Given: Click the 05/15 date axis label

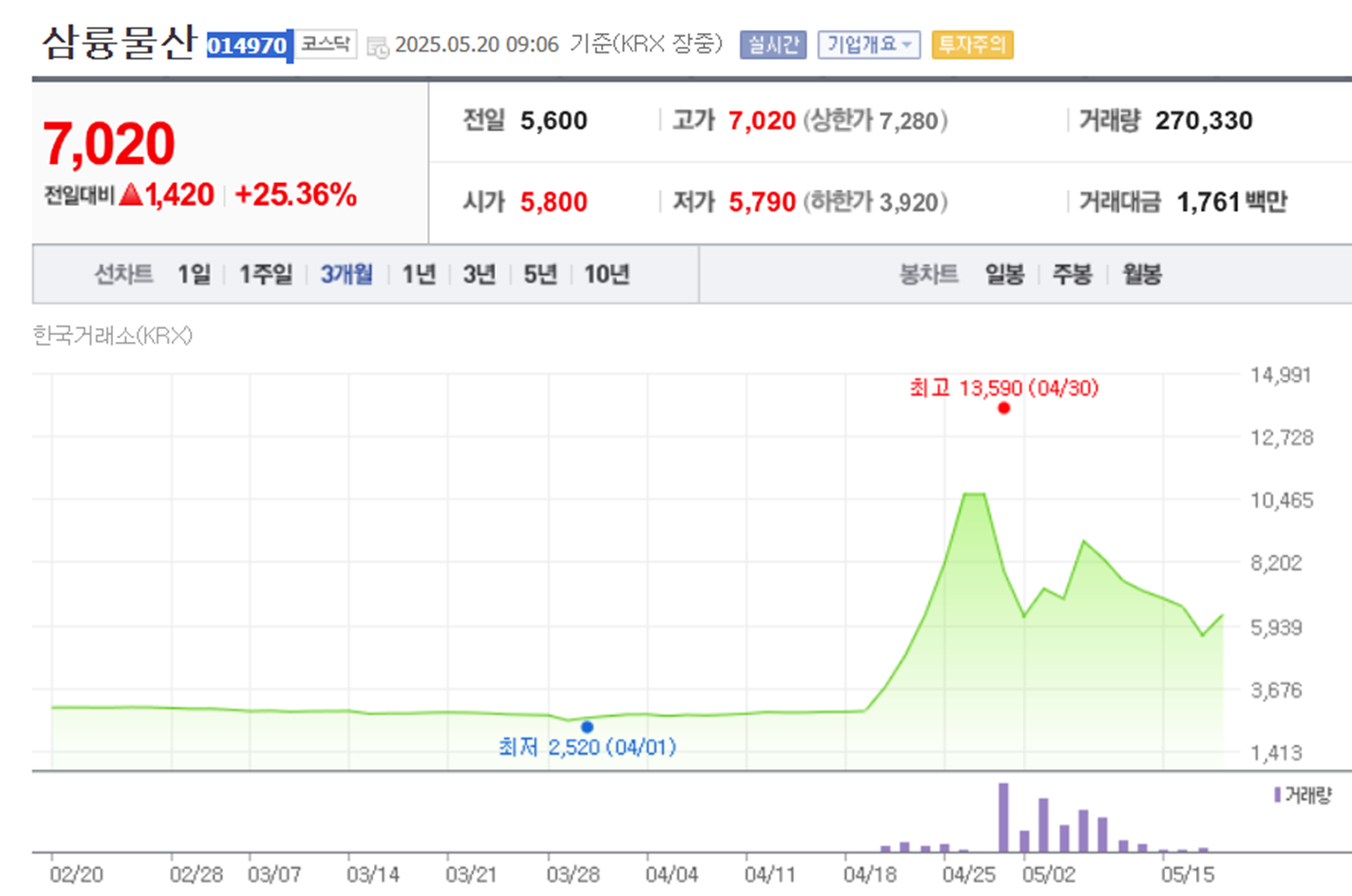Looking at the screenshot, I should pyautogui.click(x=1187, y=875).
